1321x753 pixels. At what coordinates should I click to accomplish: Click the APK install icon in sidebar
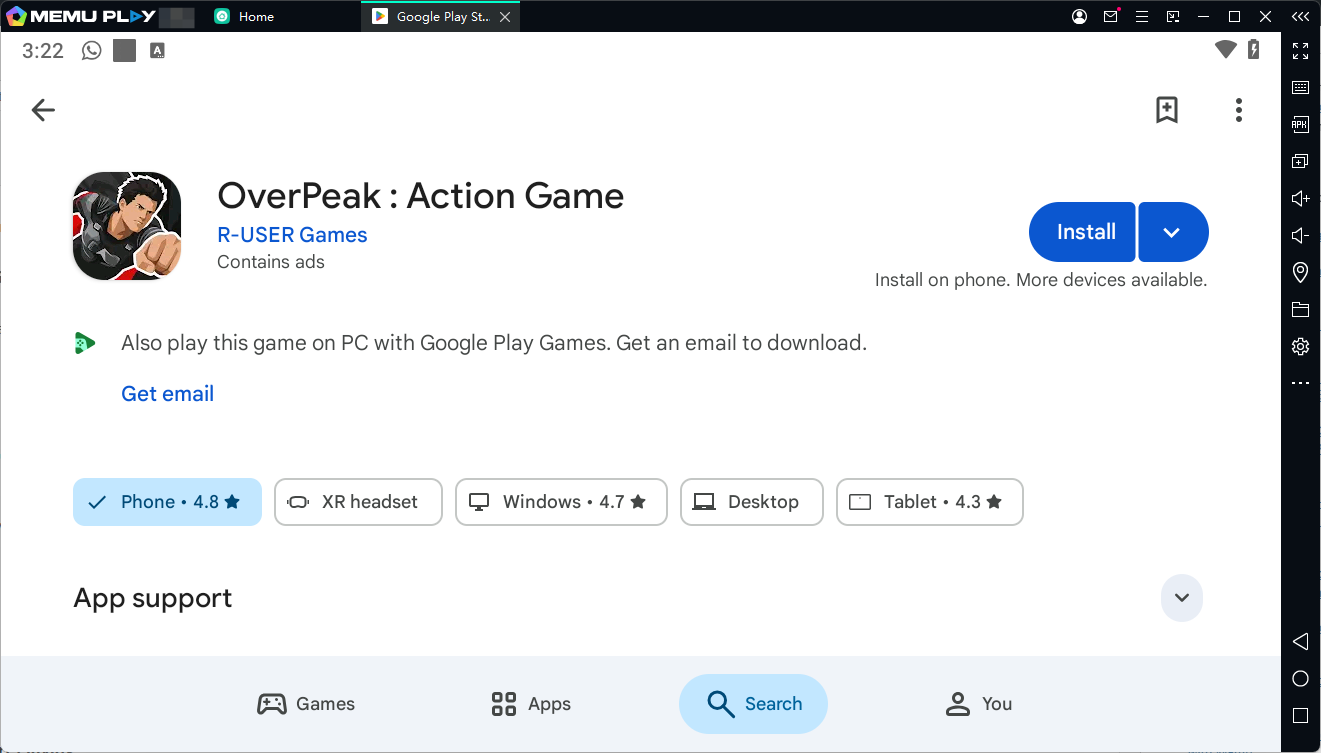click(1300, 124)
